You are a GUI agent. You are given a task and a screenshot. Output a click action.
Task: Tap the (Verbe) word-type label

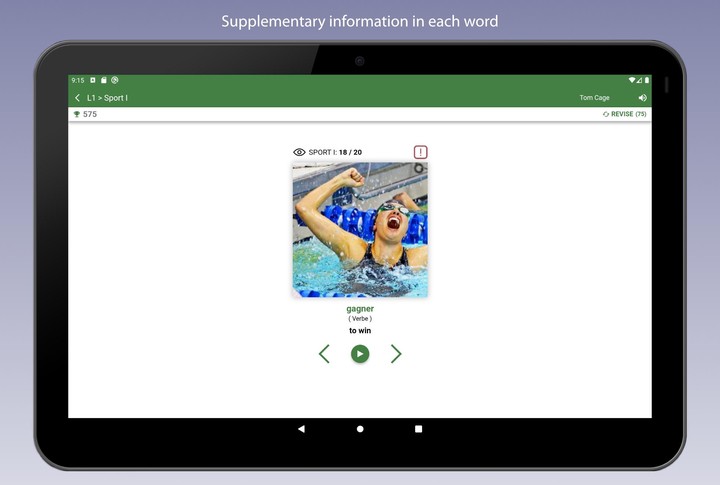tap(360, 319)
